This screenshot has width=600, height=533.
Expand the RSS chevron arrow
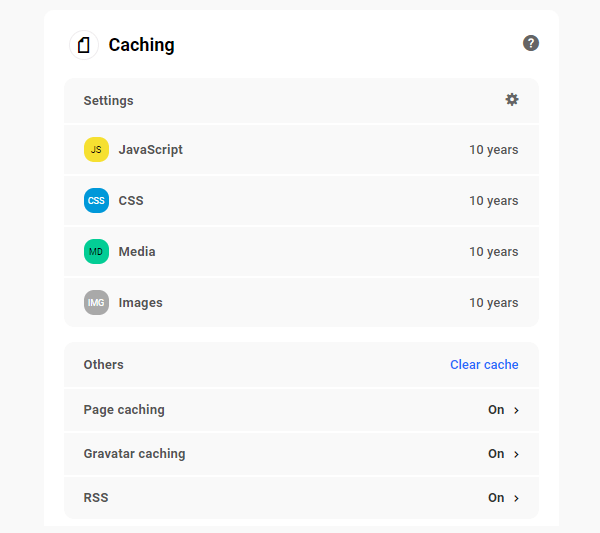tap(516, 498)
